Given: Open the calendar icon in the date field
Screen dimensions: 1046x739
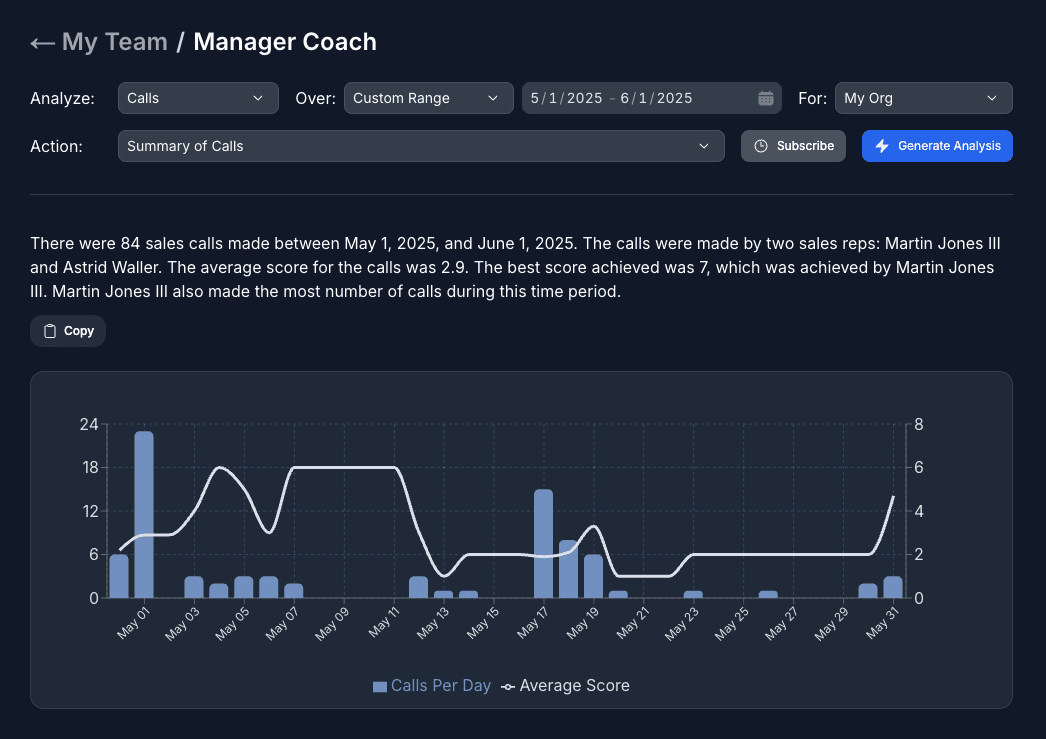Looking at the screenshot, I should 766,98.
